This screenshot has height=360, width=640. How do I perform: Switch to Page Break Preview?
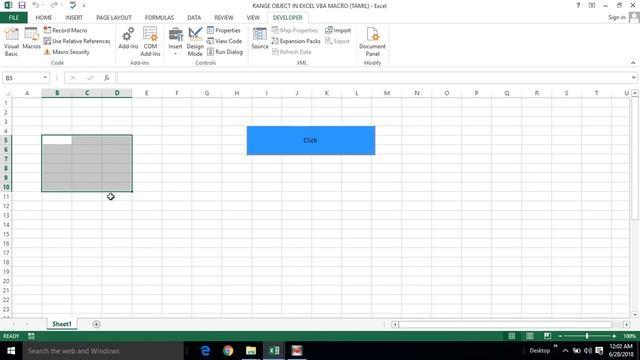[x=547, y=336]
